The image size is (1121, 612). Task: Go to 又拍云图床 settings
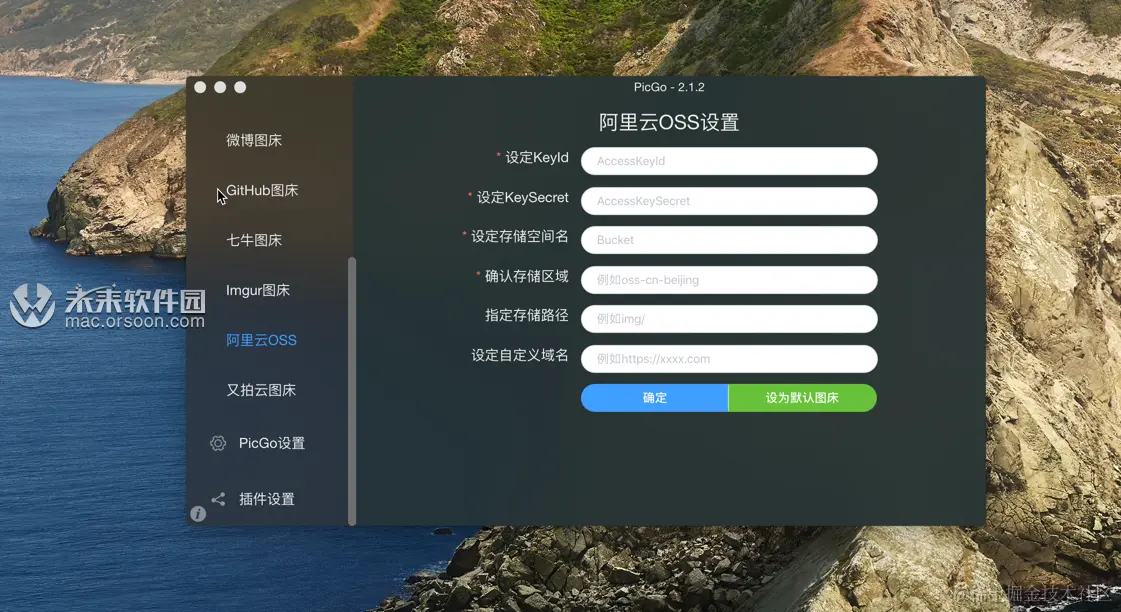tap(261, 390)
